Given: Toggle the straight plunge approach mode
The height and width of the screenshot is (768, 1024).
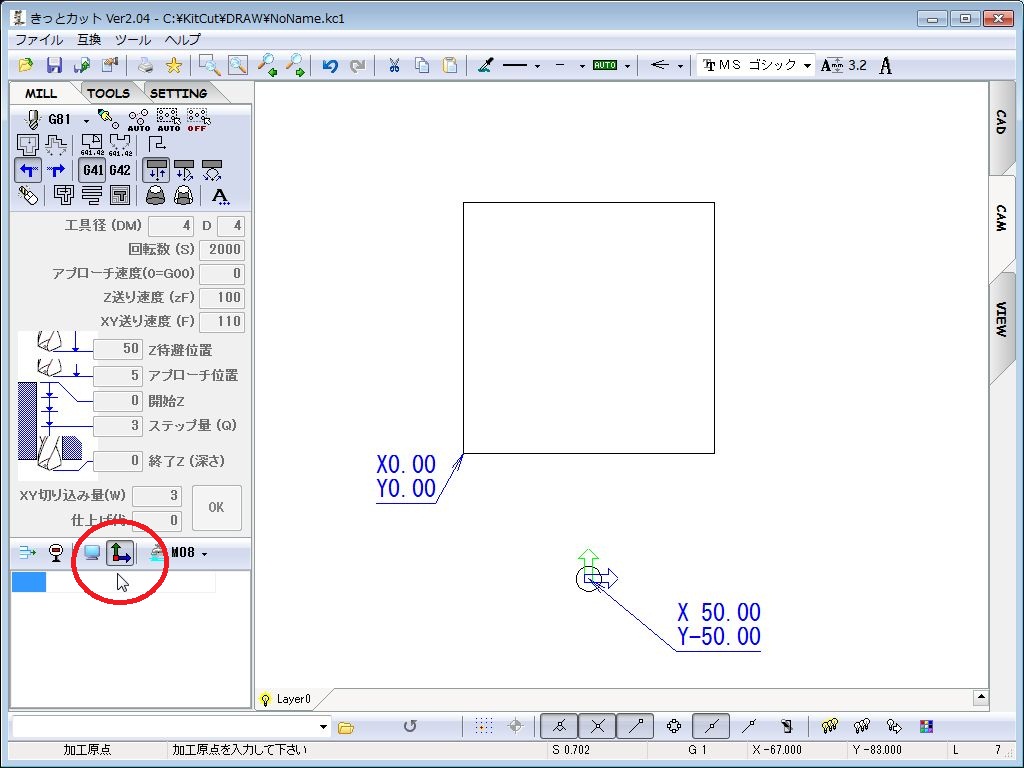Looking at the screenshot, I should coord(157,170).
